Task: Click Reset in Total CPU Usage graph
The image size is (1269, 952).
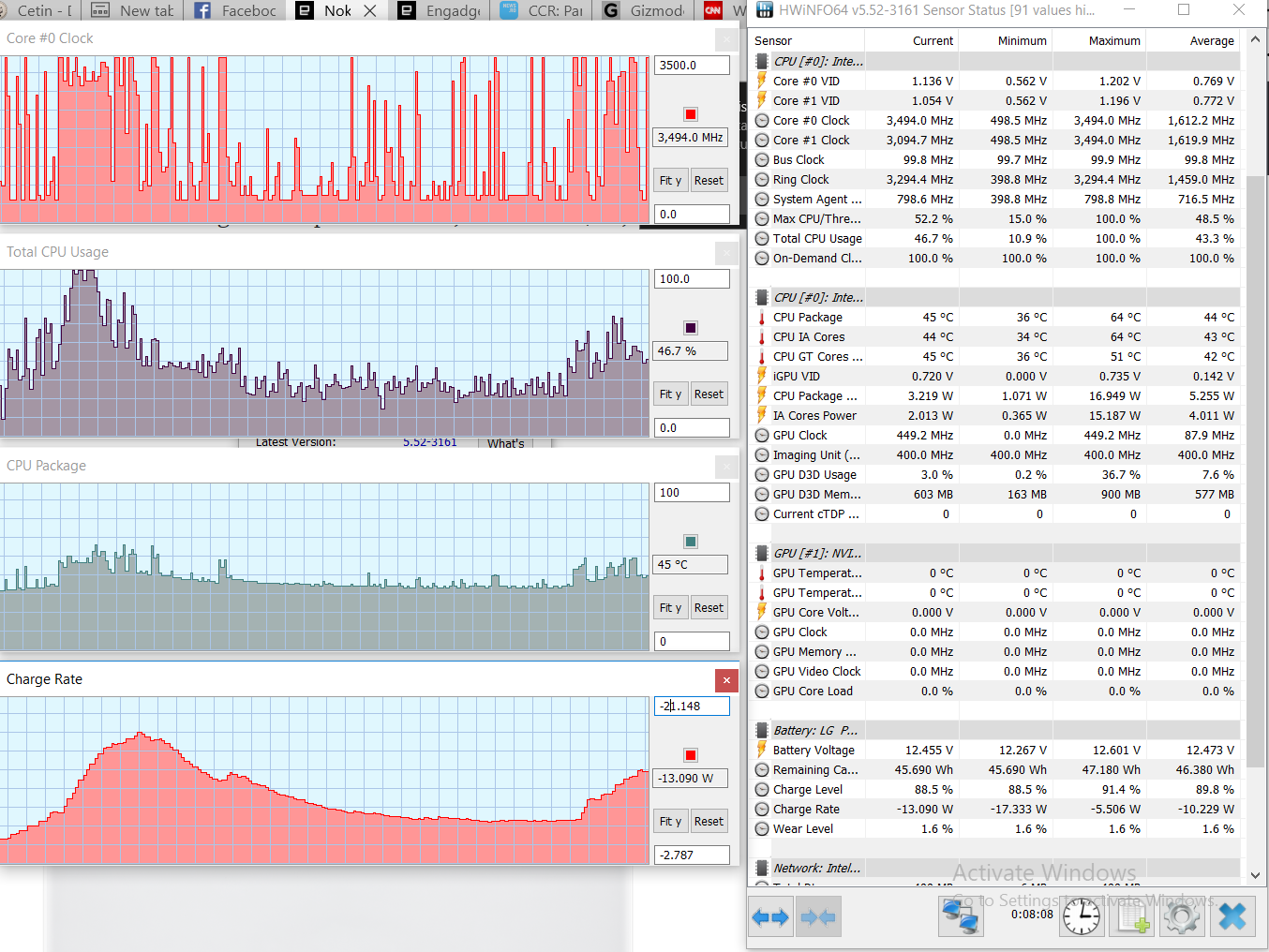Action: coord(709,394)
